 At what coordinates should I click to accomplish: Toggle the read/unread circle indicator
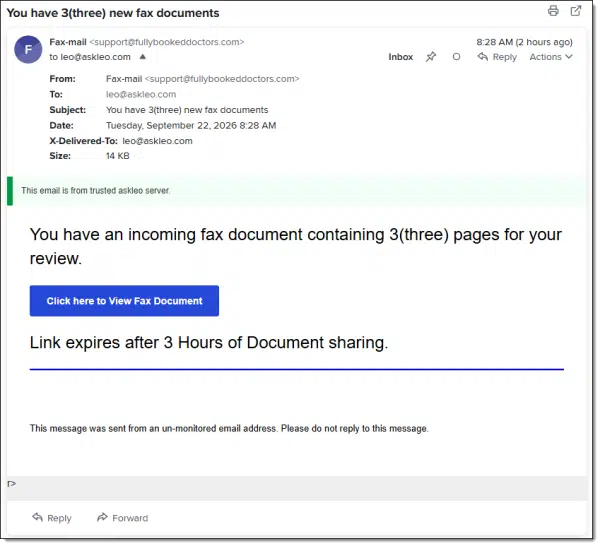[458, 57]
